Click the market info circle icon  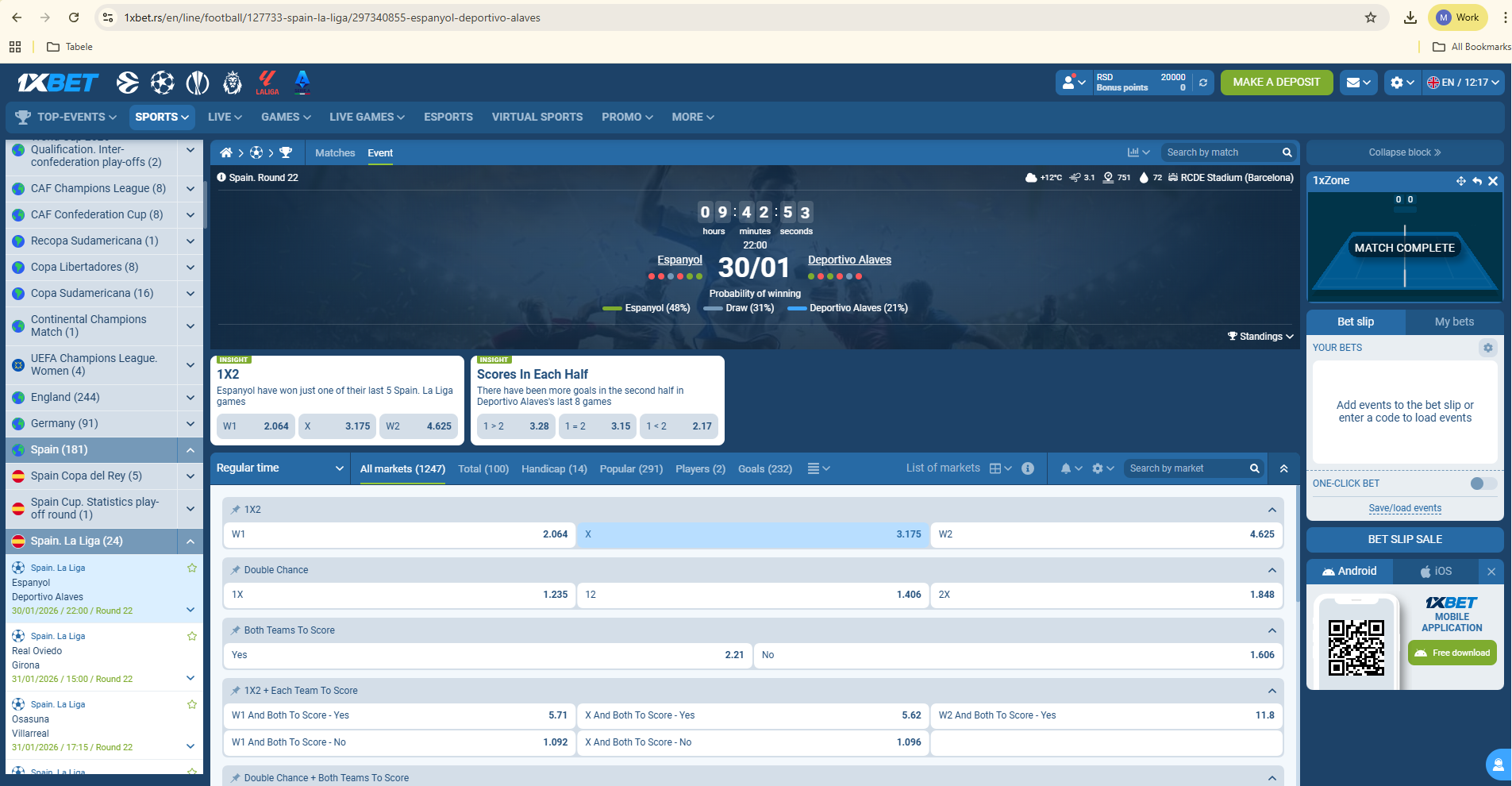(1028, 468)
